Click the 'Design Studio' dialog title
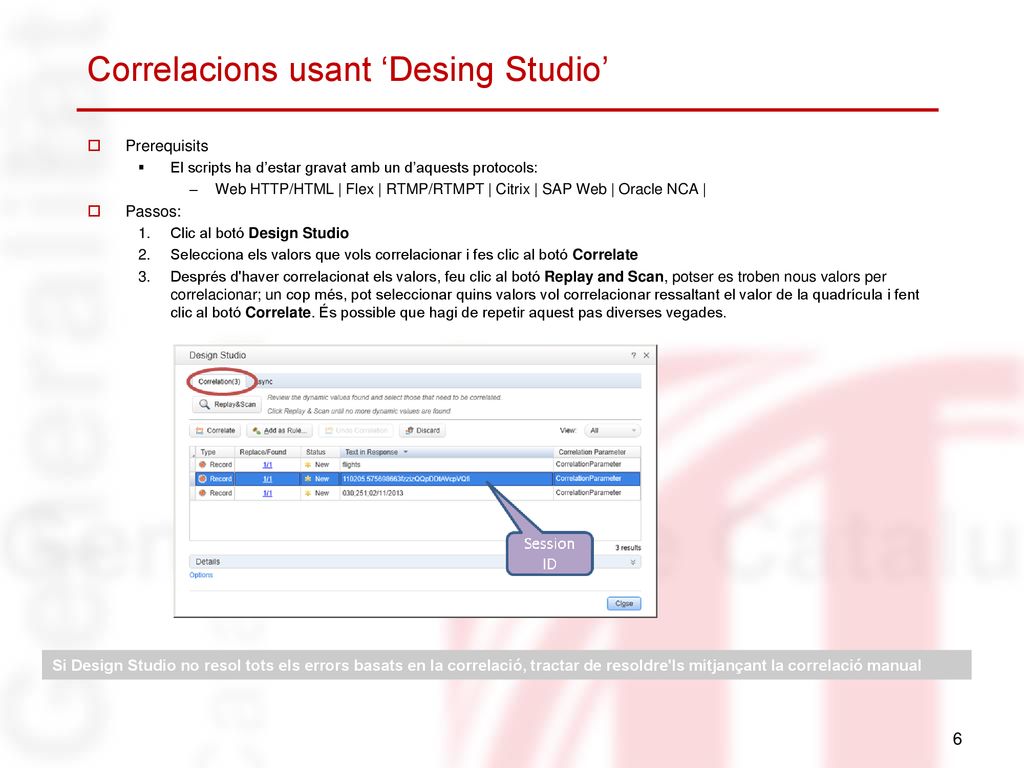1024x768 pixels. pyautogui.click(x=217, y=355)
